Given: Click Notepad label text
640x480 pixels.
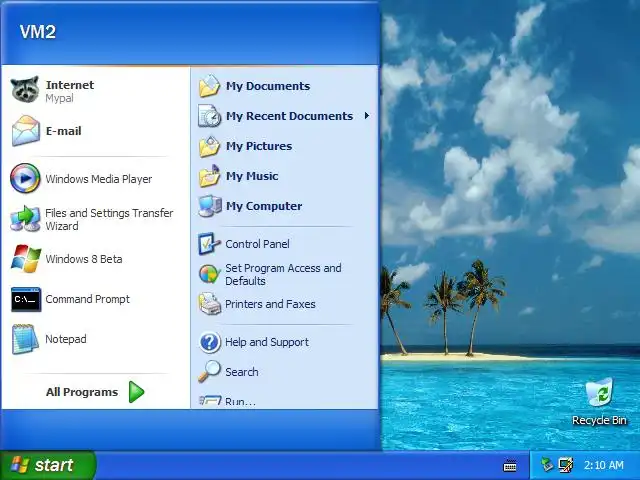Looking at the screenshot, I should (x=66, y=339).
